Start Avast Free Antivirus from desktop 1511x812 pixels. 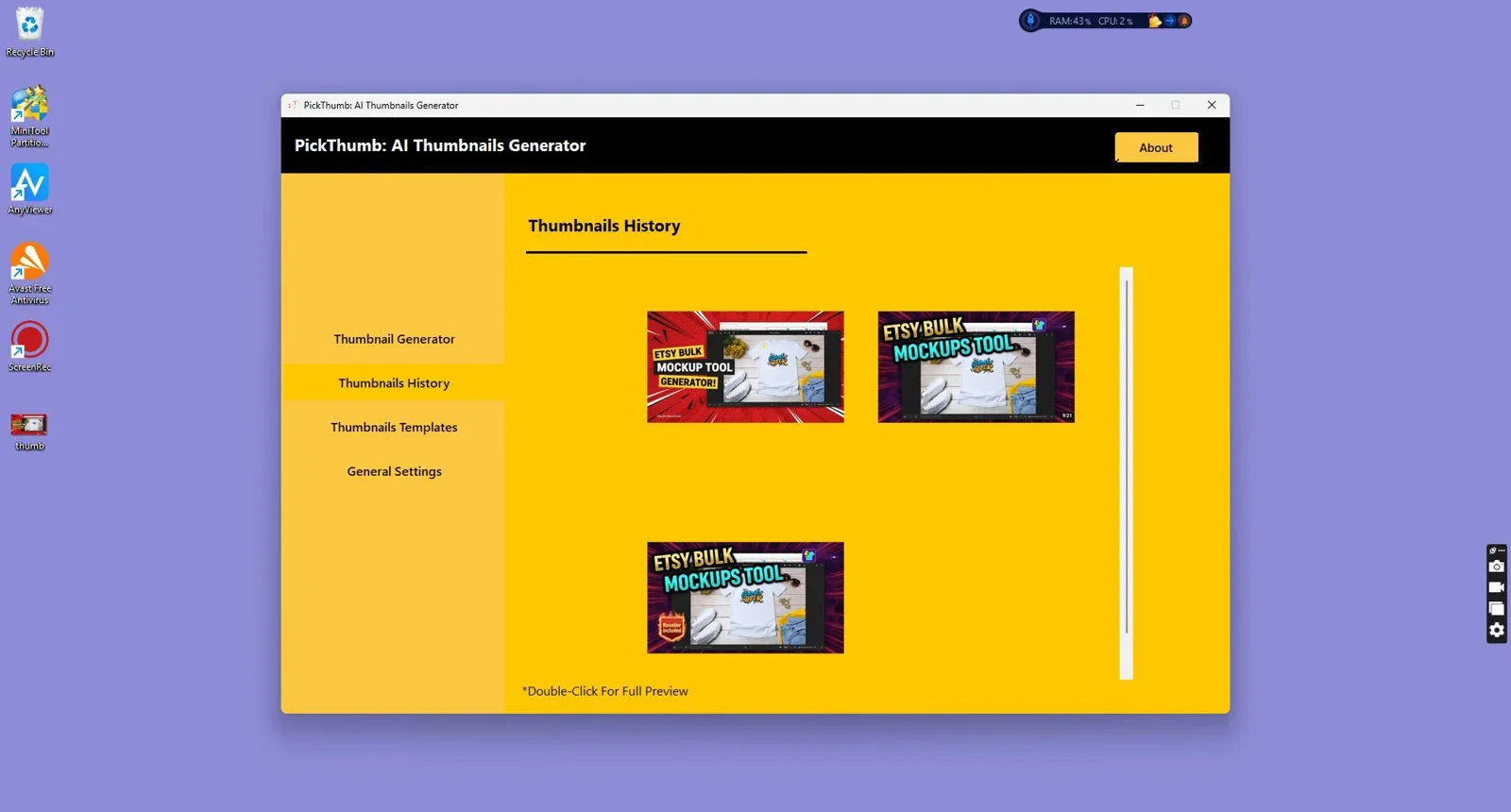point(30,274)
